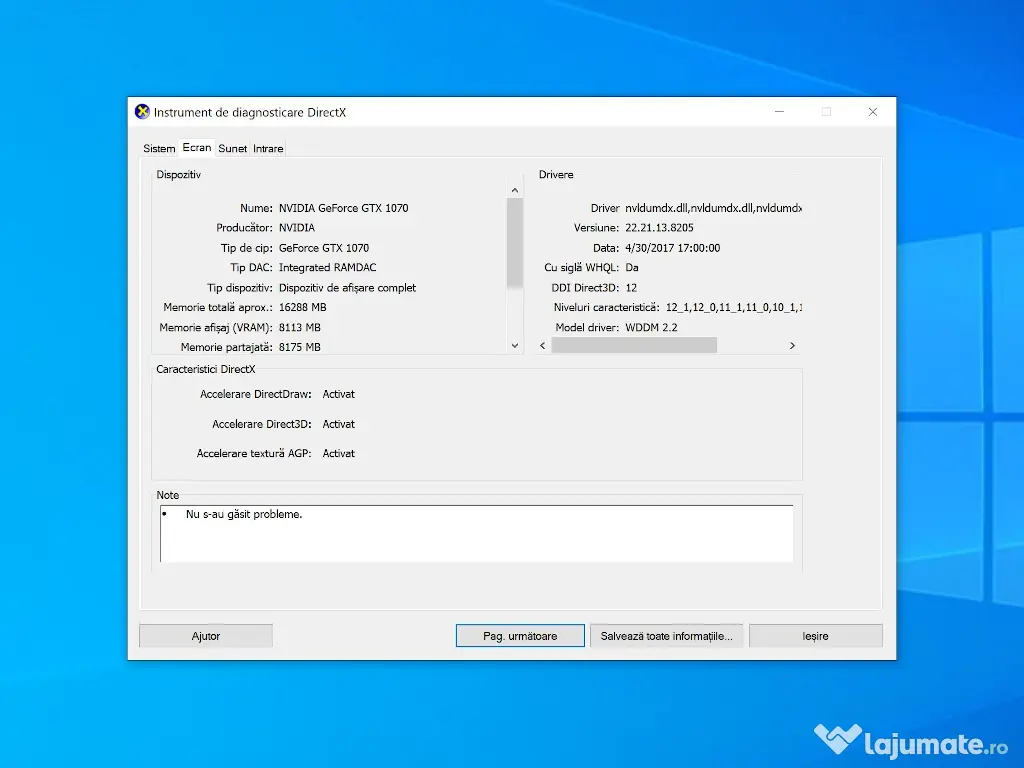This screenshot has height=768, width=1024.
Task: Click the Dispozitiv scroll up arrow
Action: (515, 190)
